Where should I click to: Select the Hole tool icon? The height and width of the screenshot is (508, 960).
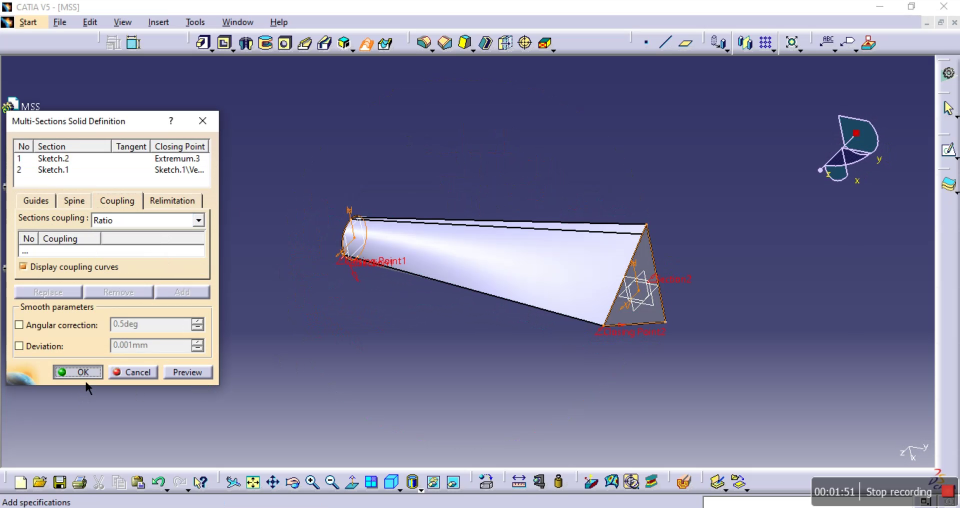click(x=285, y=43)
